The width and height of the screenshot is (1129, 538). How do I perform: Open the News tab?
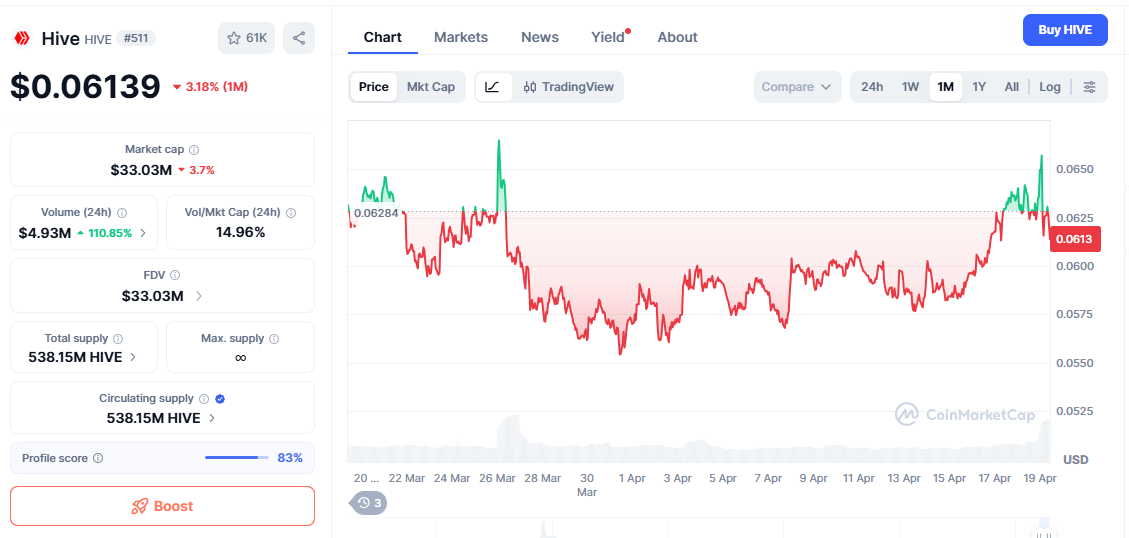coord(540,37)
